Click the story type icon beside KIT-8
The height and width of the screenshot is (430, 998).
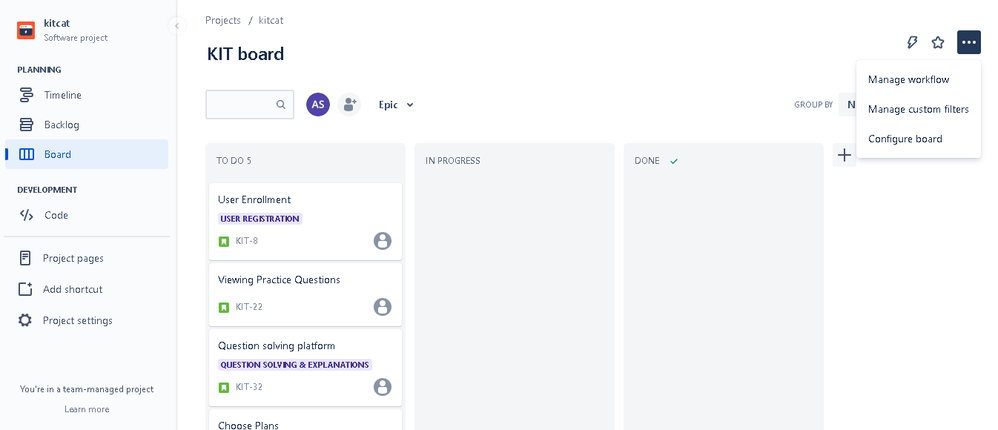[x=223, y=241]
